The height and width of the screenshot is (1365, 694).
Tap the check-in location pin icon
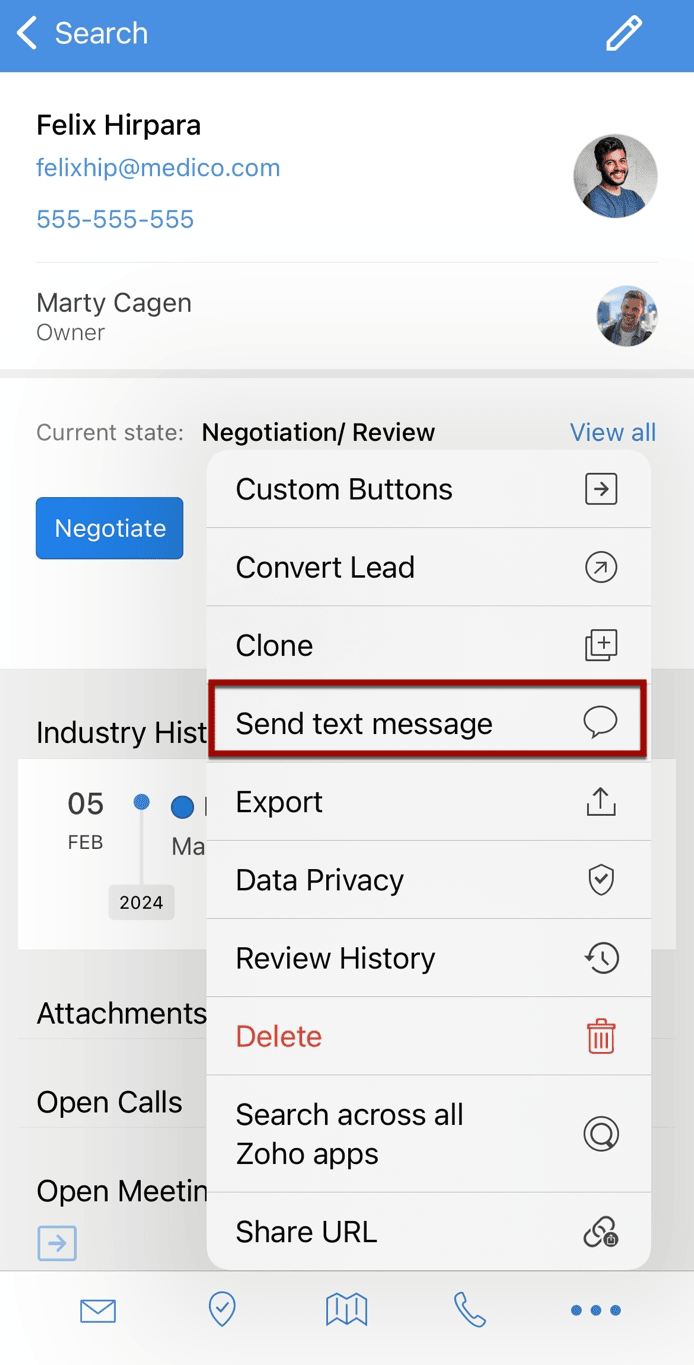tap(222, 1310)
